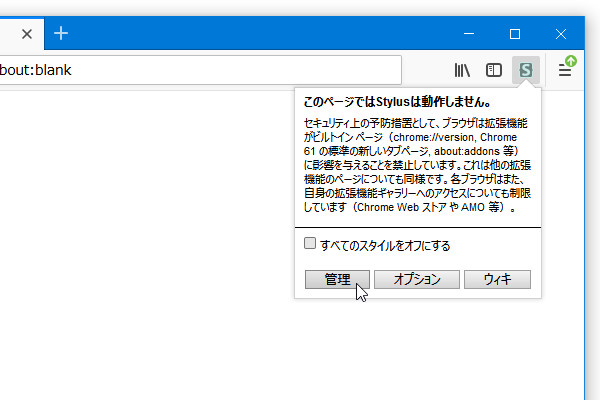Click the text line 'しています（Chrome Web ストア や AMO 等）。'
The image size is (600, 400).
410,207
